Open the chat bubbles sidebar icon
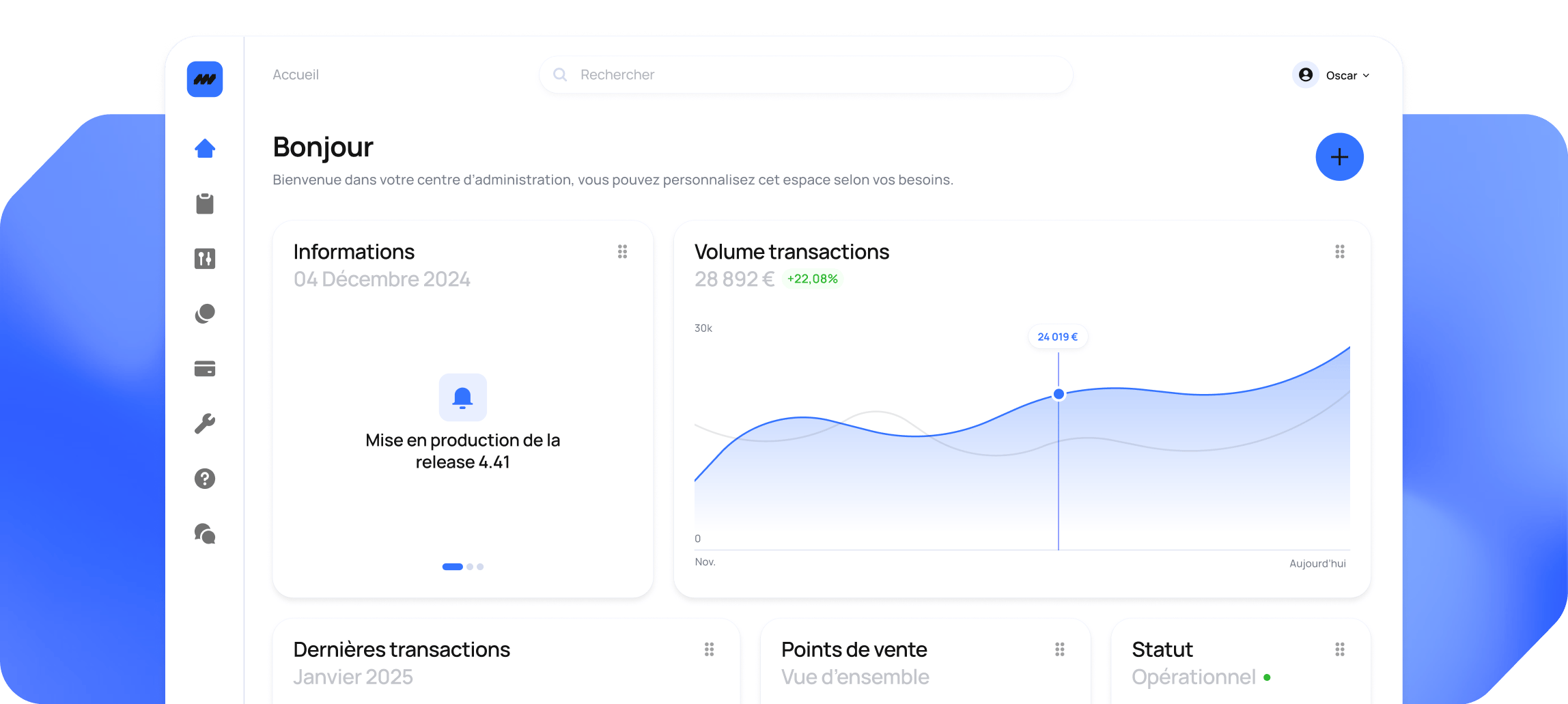This screenshot has width=1568, height=704. [x=205, y=534]
